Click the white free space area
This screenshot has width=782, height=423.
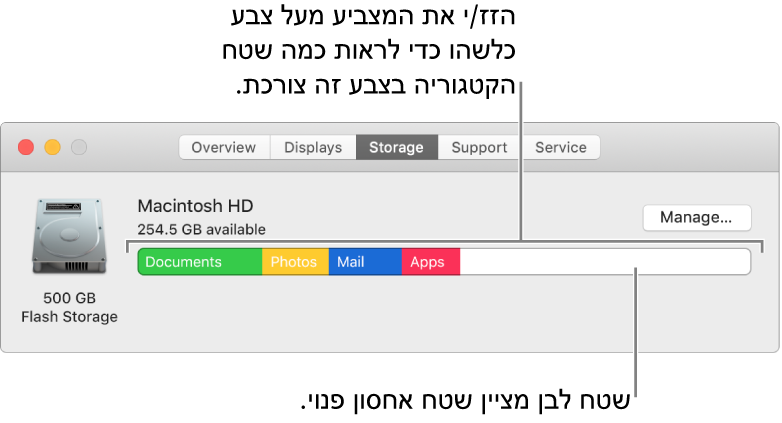pyautogui.click(x=605, y=262)
